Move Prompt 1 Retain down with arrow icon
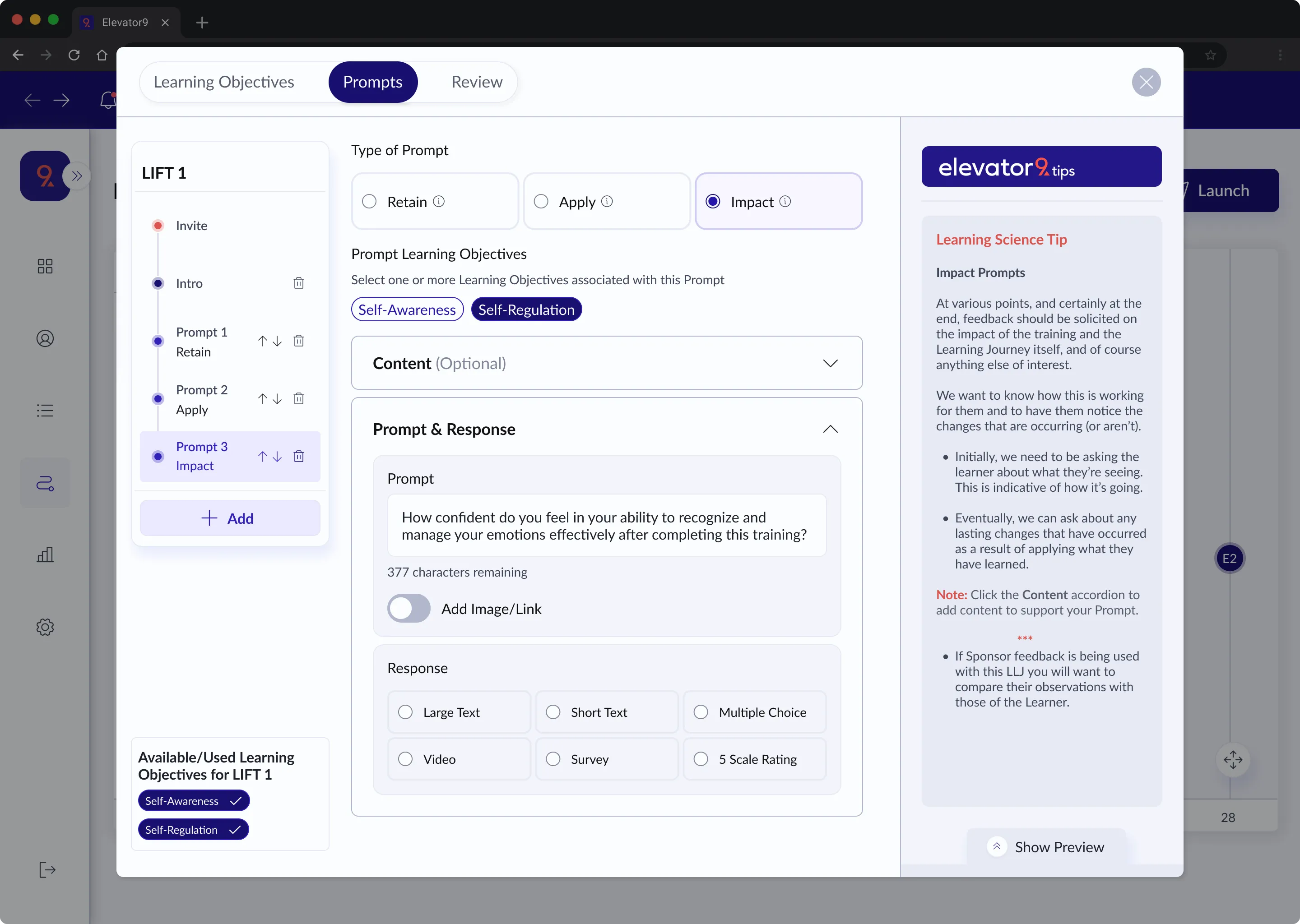Viewport: 1300px width, 924px height. tap(277, 341)
